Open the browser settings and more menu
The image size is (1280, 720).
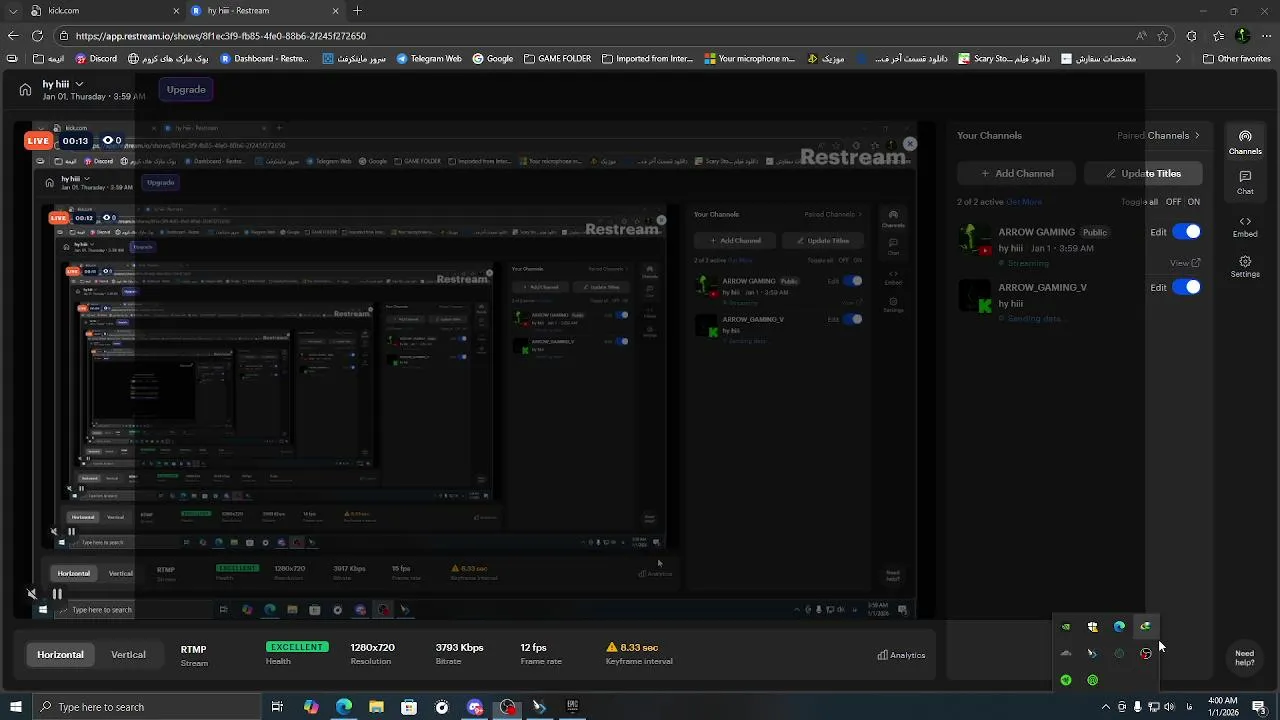click(1267, 36)
